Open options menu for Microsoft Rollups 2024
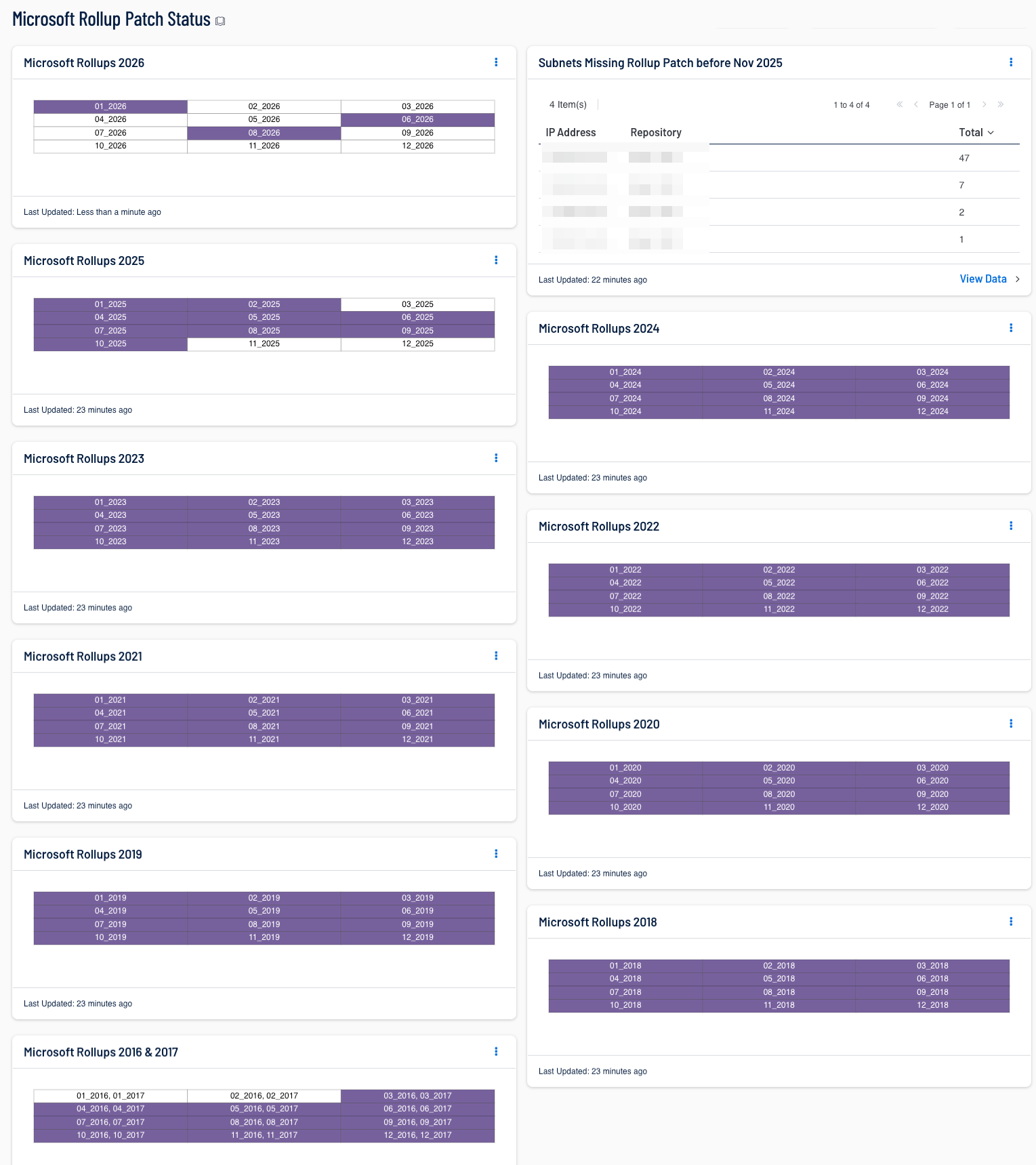 click(1011, 328)
